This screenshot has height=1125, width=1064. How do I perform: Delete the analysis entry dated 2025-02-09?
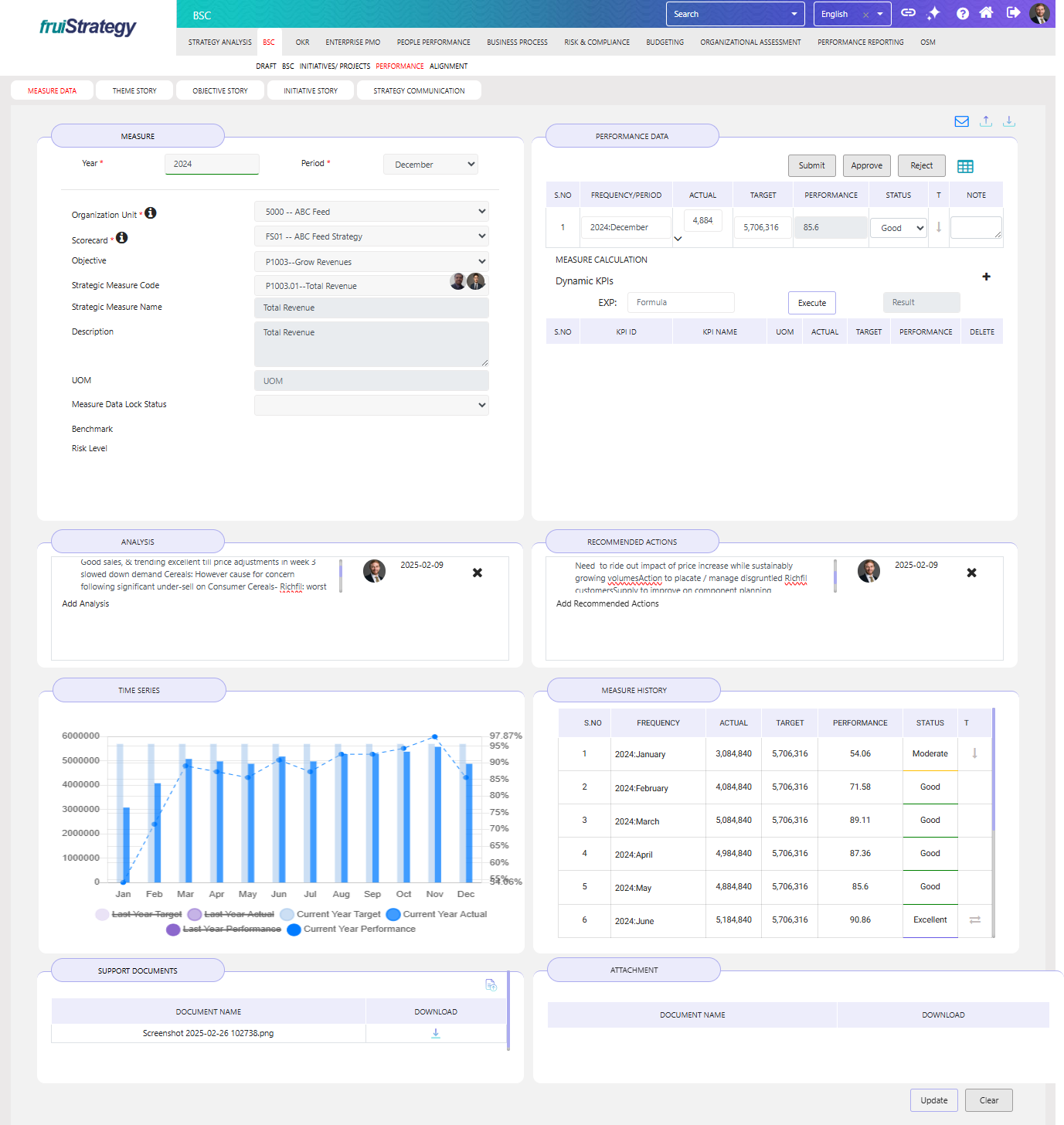click(477, 573)
